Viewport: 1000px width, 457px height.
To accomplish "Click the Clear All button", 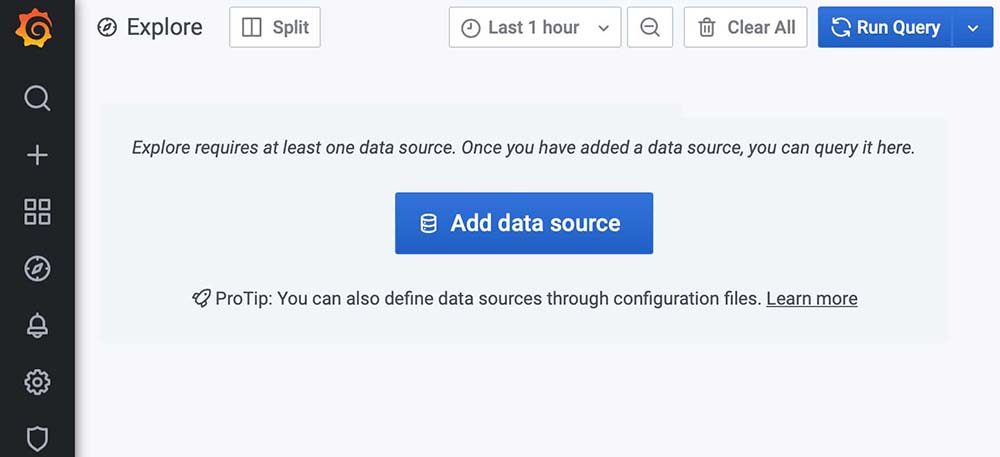I will tap(745, 28).
